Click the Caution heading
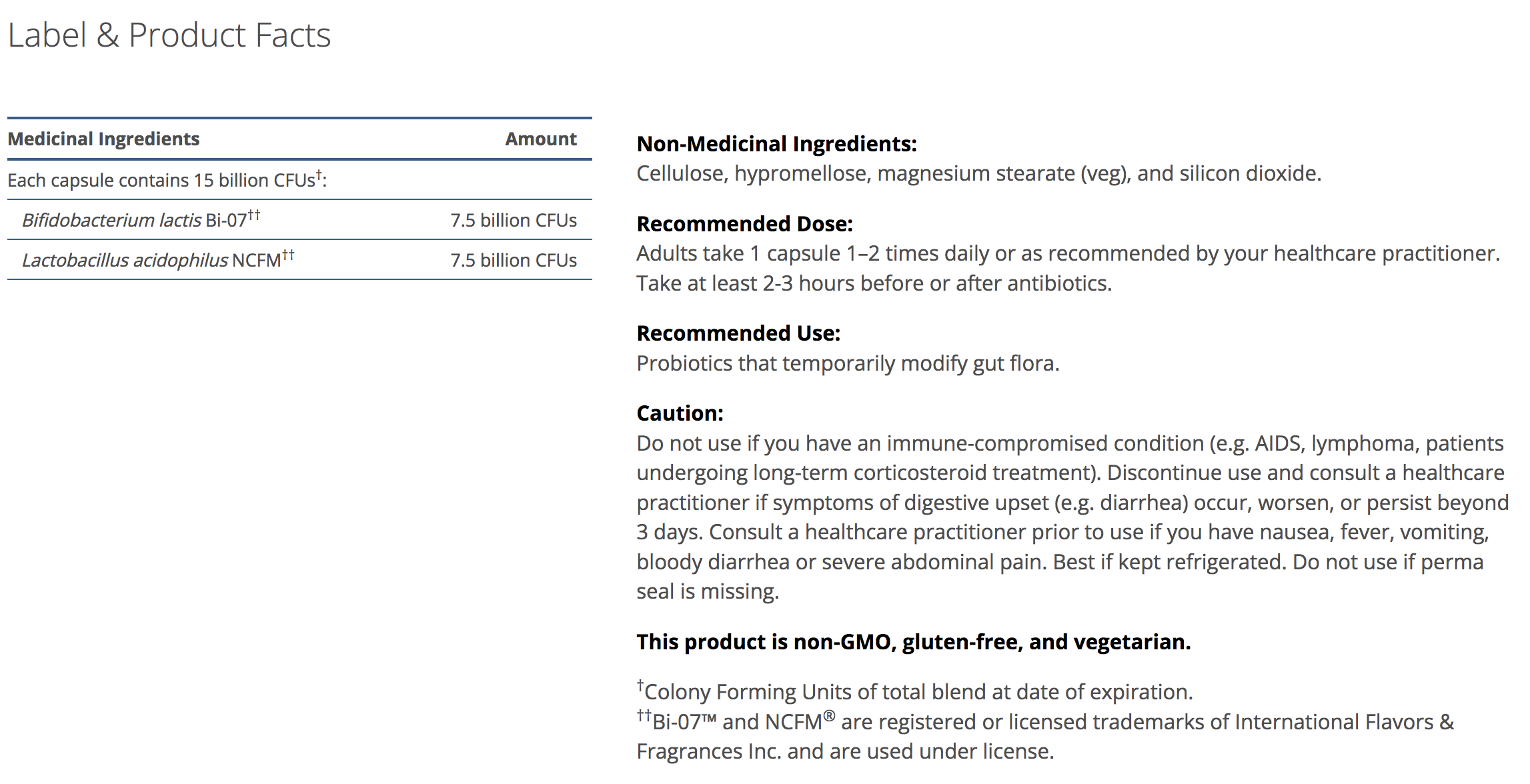 [x=680, y=413]
